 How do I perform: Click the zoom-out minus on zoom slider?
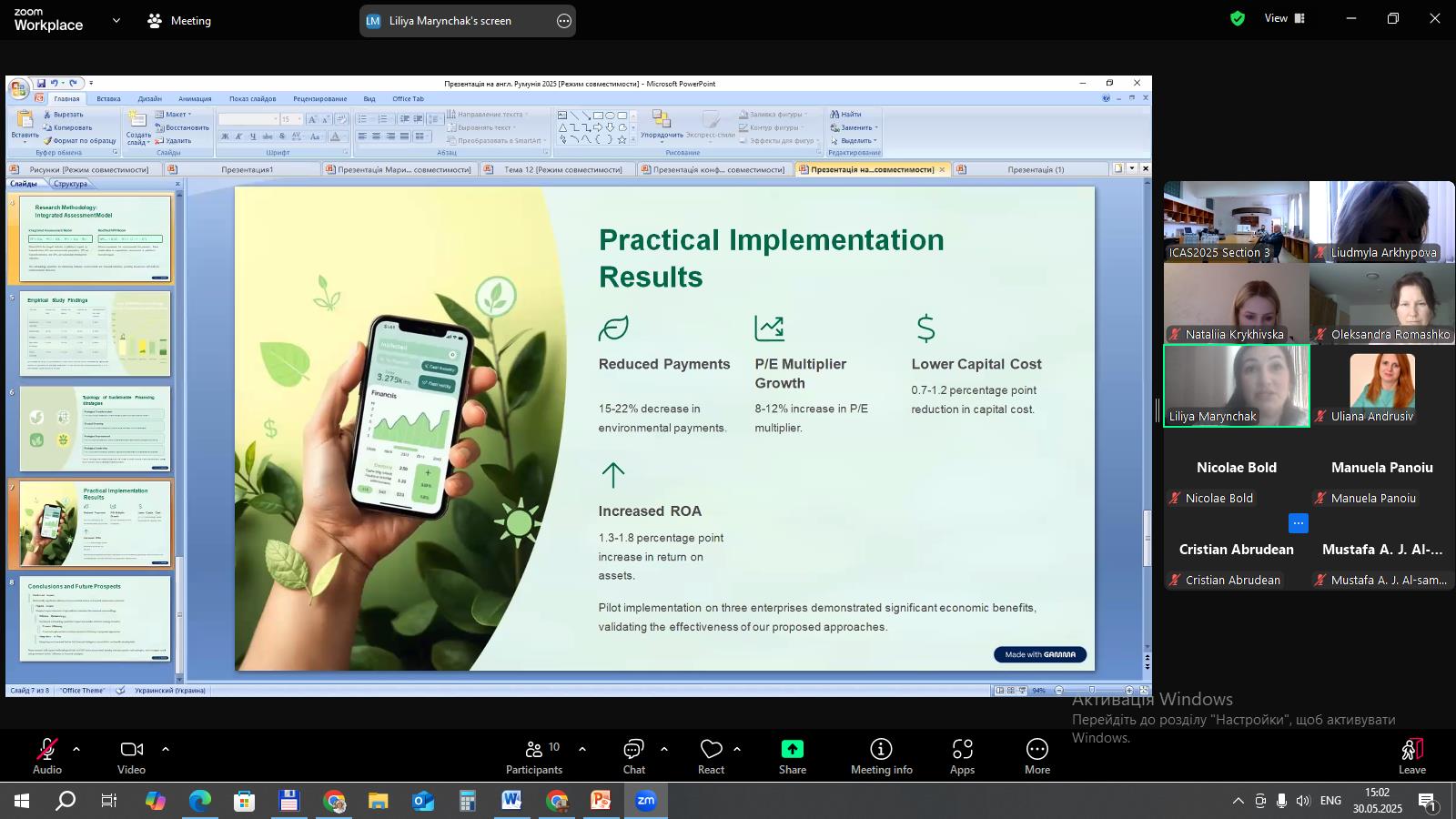point(1058,691)
